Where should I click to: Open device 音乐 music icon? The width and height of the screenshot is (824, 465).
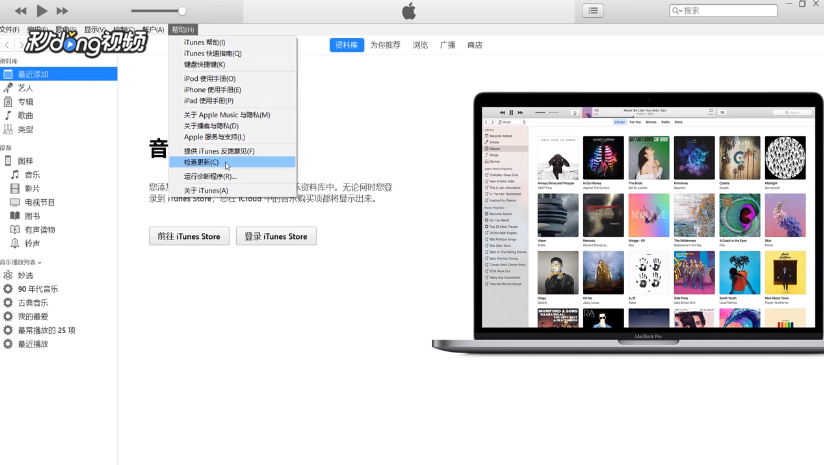point(15,174)
